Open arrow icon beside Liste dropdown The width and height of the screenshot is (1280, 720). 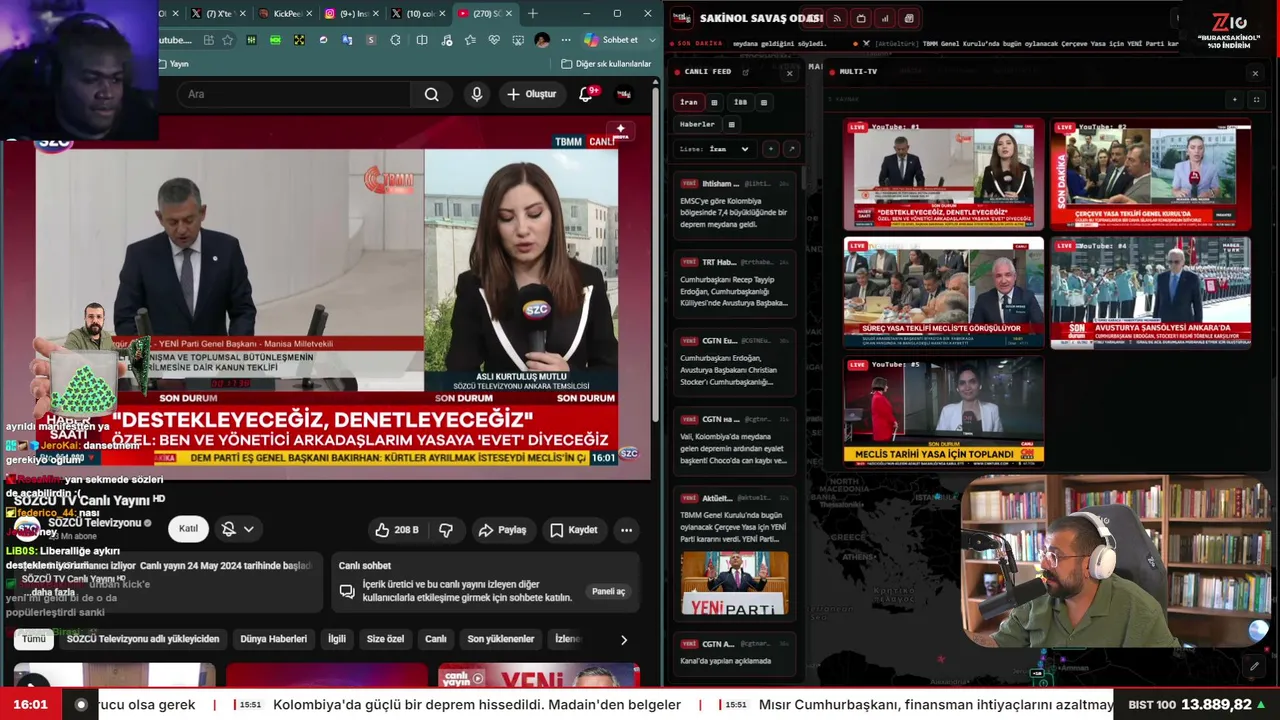(791, 149)
